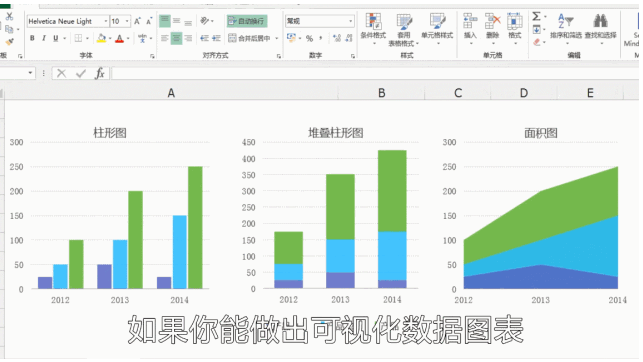The height and width of the screenshot is (362, 643).
Task: Click the accounting number format icon
Action: pos(291,38)
